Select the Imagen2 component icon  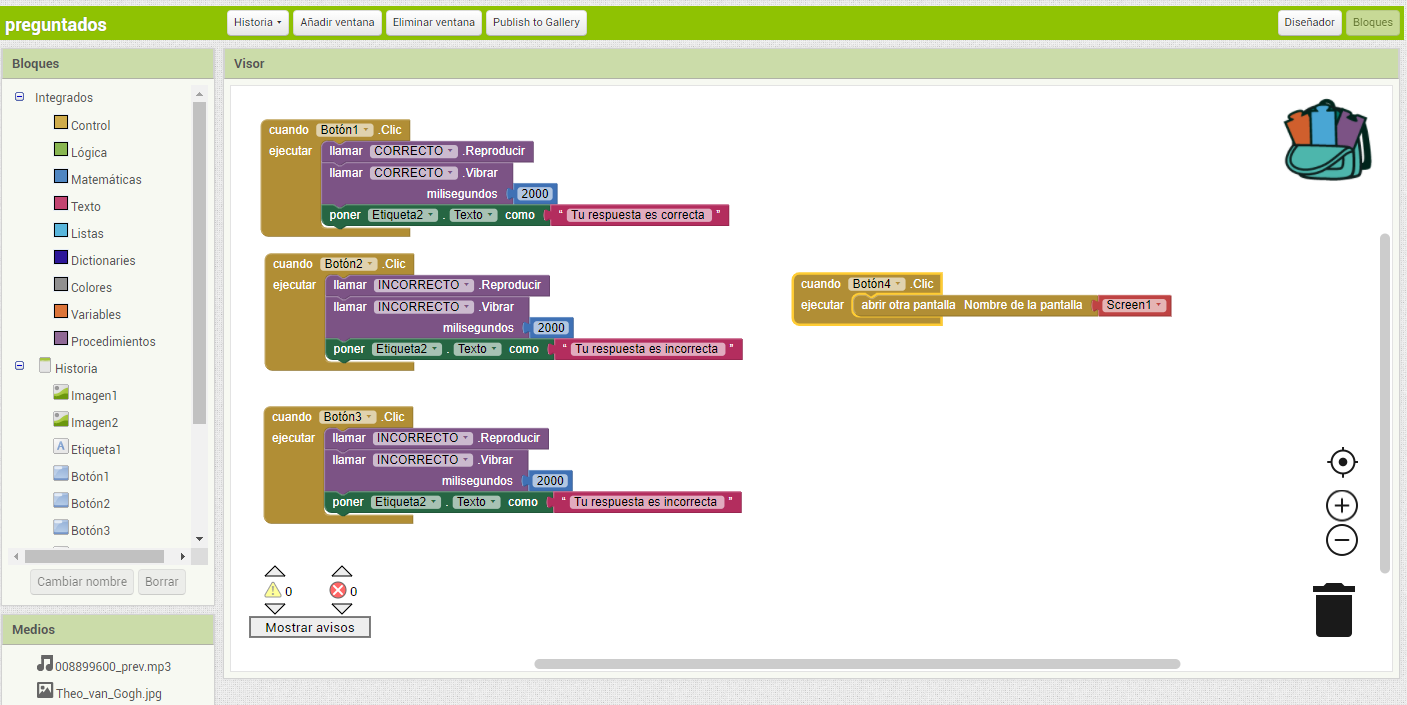point(61,420)
